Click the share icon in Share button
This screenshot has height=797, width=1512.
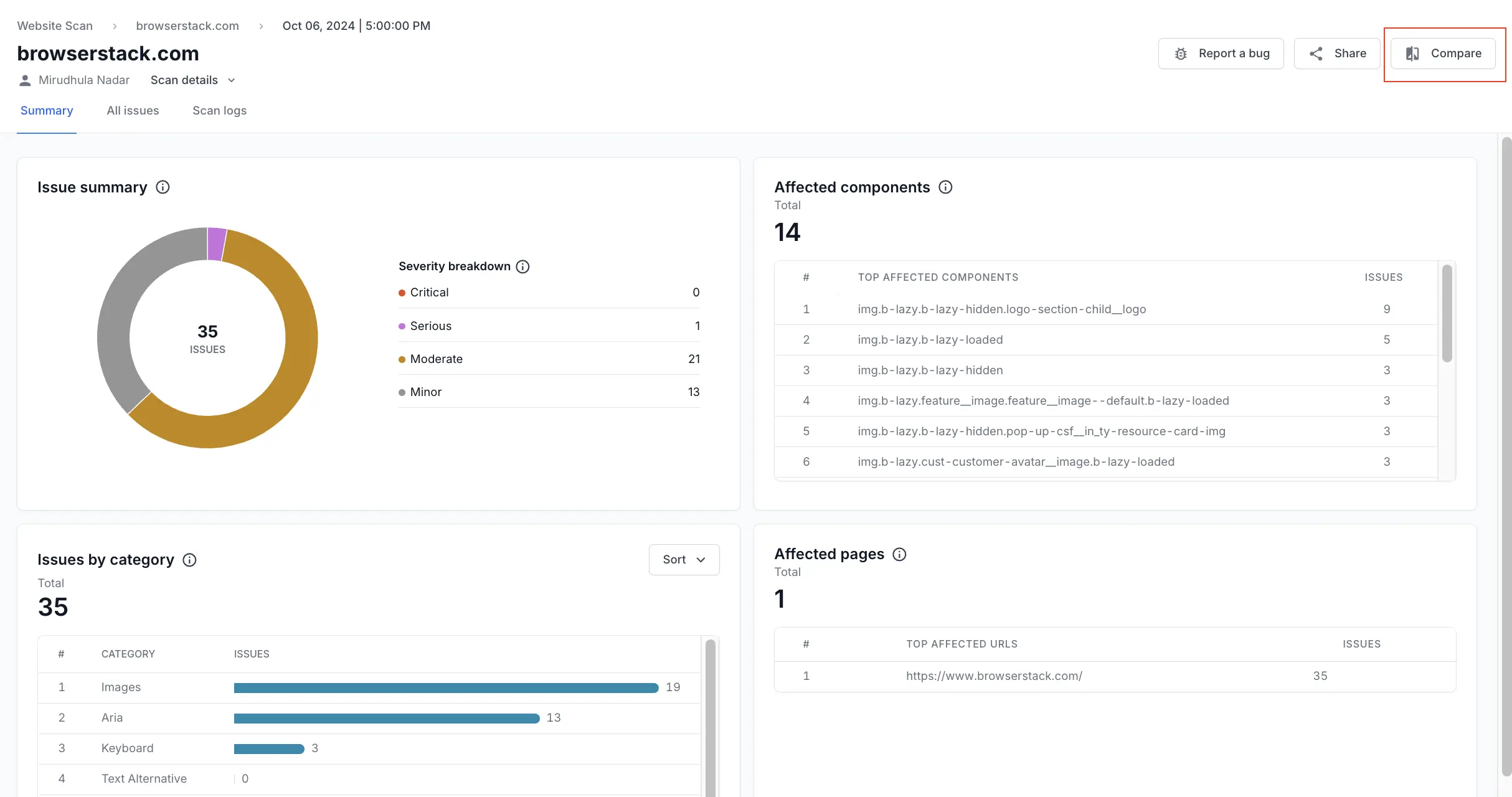(1316, 54)
